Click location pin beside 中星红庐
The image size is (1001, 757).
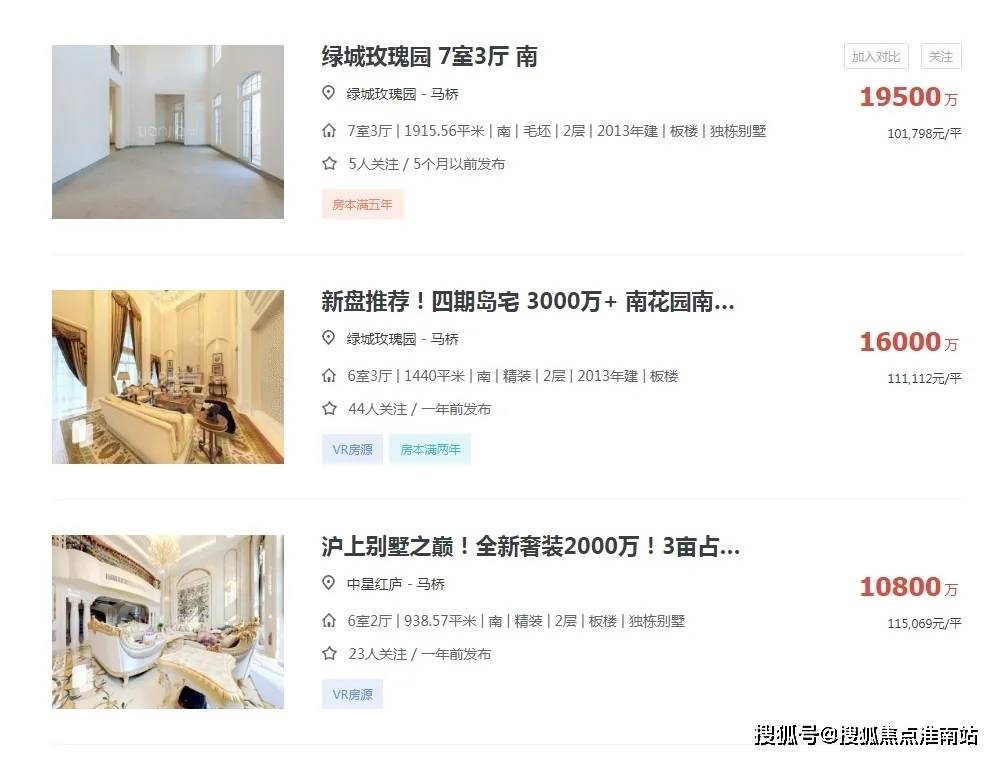(x=328, y=583)
